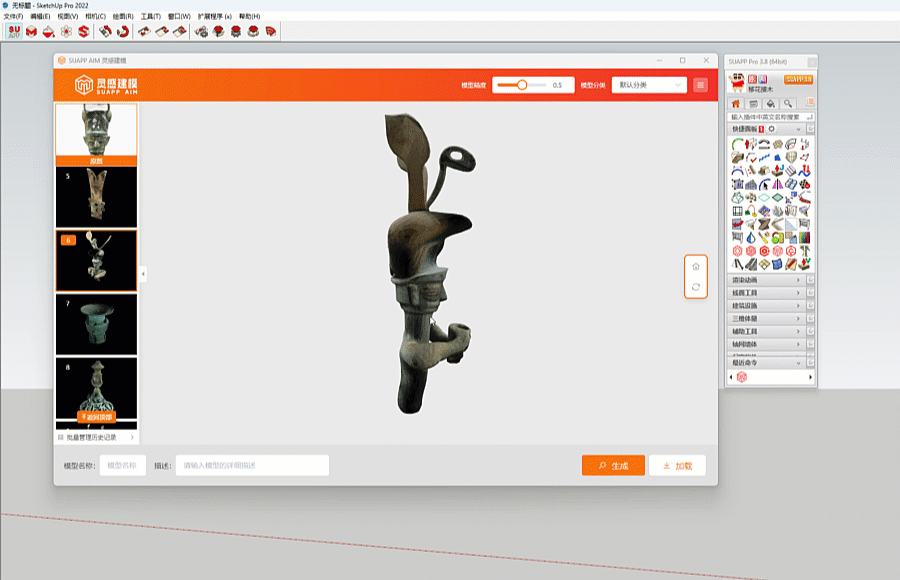This screenshot has width=900, height=580.
Task: Click the 加载 load button
Action: [x=677, y=466]
